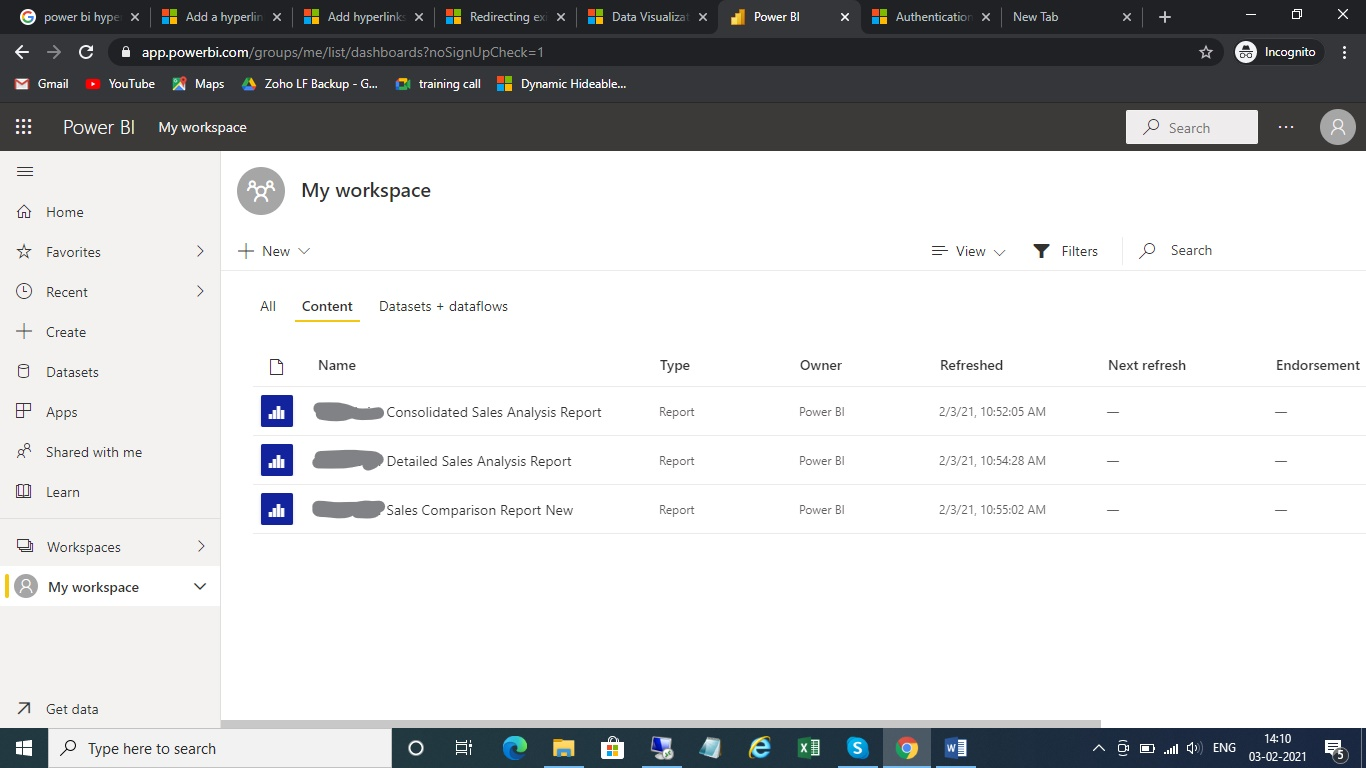
Task: Open the New dropdown menu
Action: pos(274,251)
